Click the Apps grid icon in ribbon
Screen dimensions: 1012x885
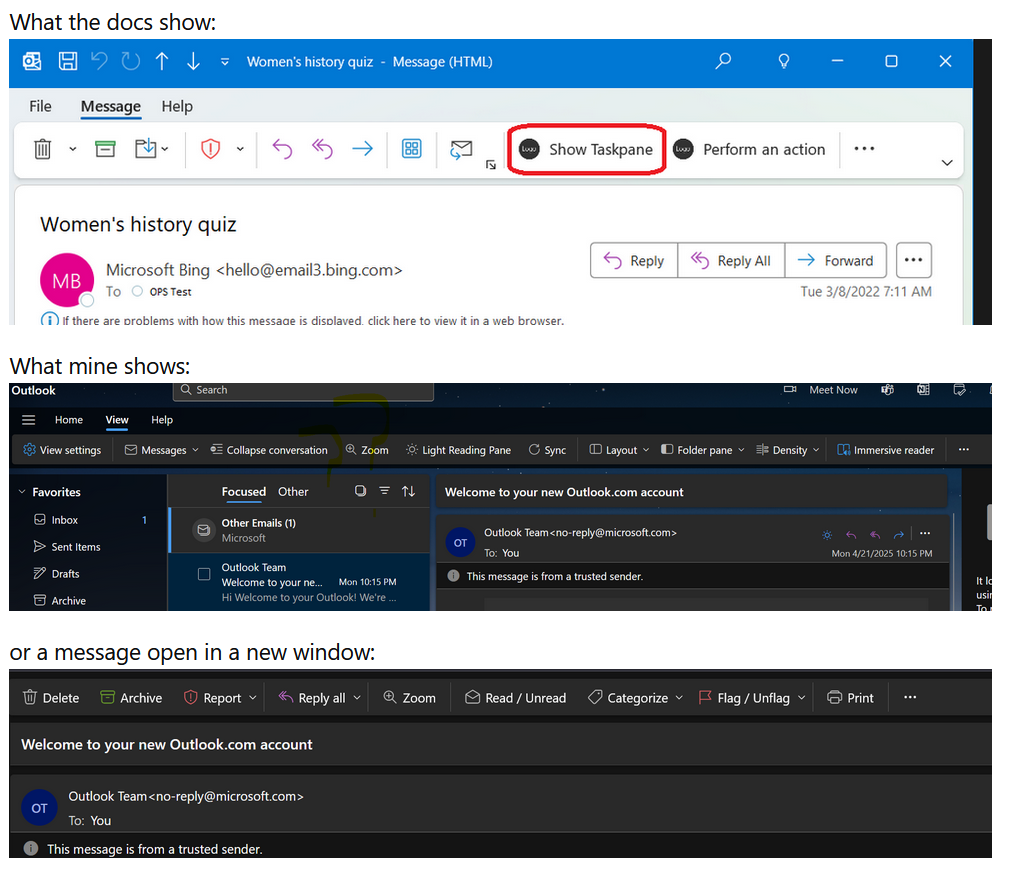[x=412, y=149]
